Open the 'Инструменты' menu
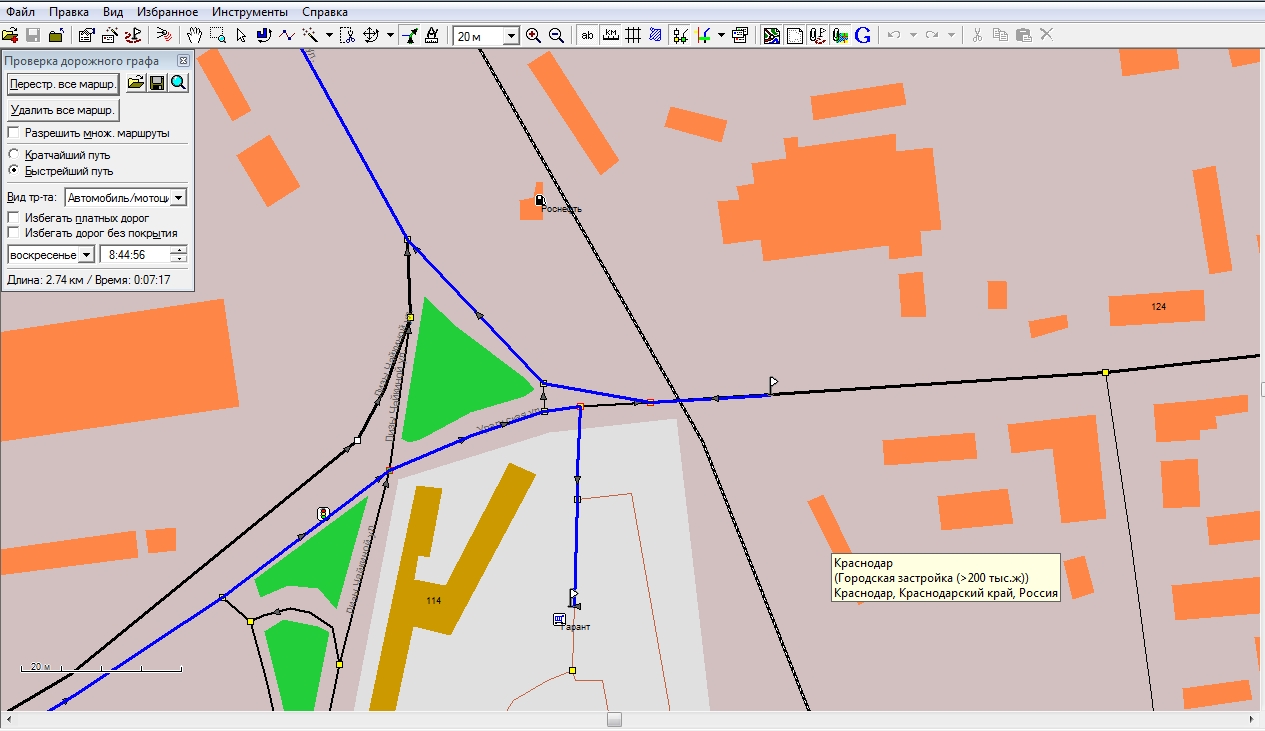This screenshot has height=731, width=1265. (249, 12)
